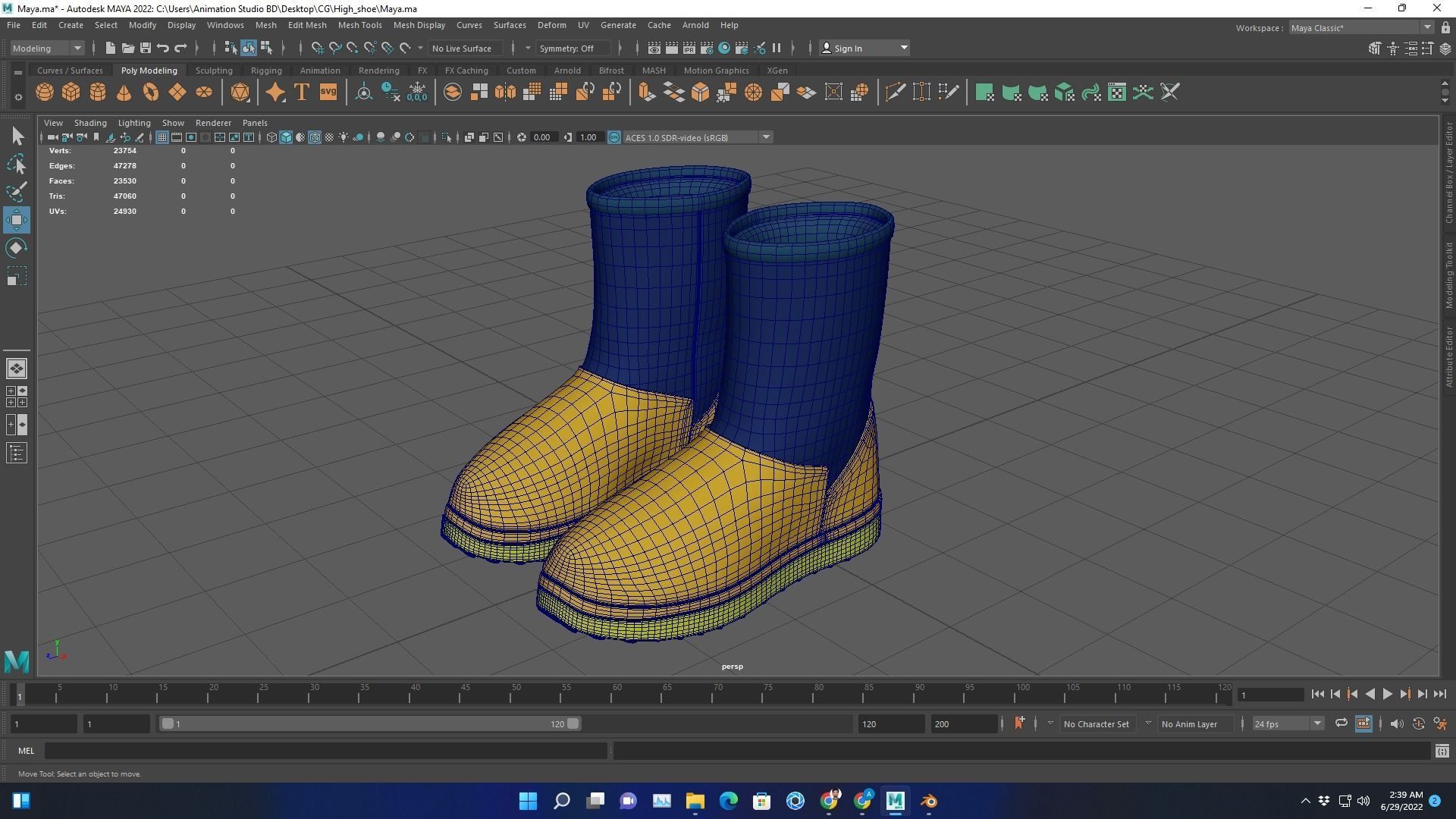Image resolution: width=1456 pixels, height=819 pixels.
Task: Play the animation forwards
Action: tap(1387, 694)
